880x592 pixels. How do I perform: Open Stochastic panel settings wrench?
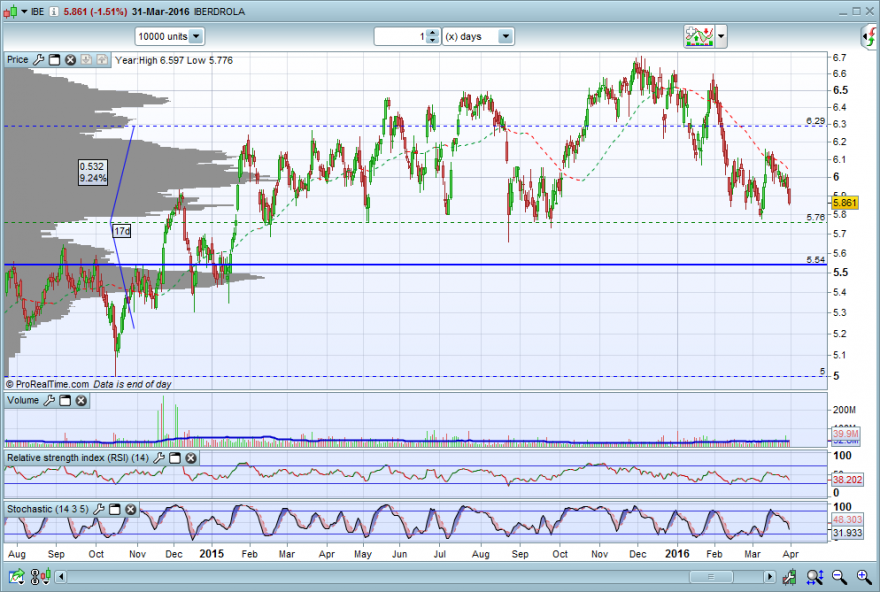pos(99,509)
